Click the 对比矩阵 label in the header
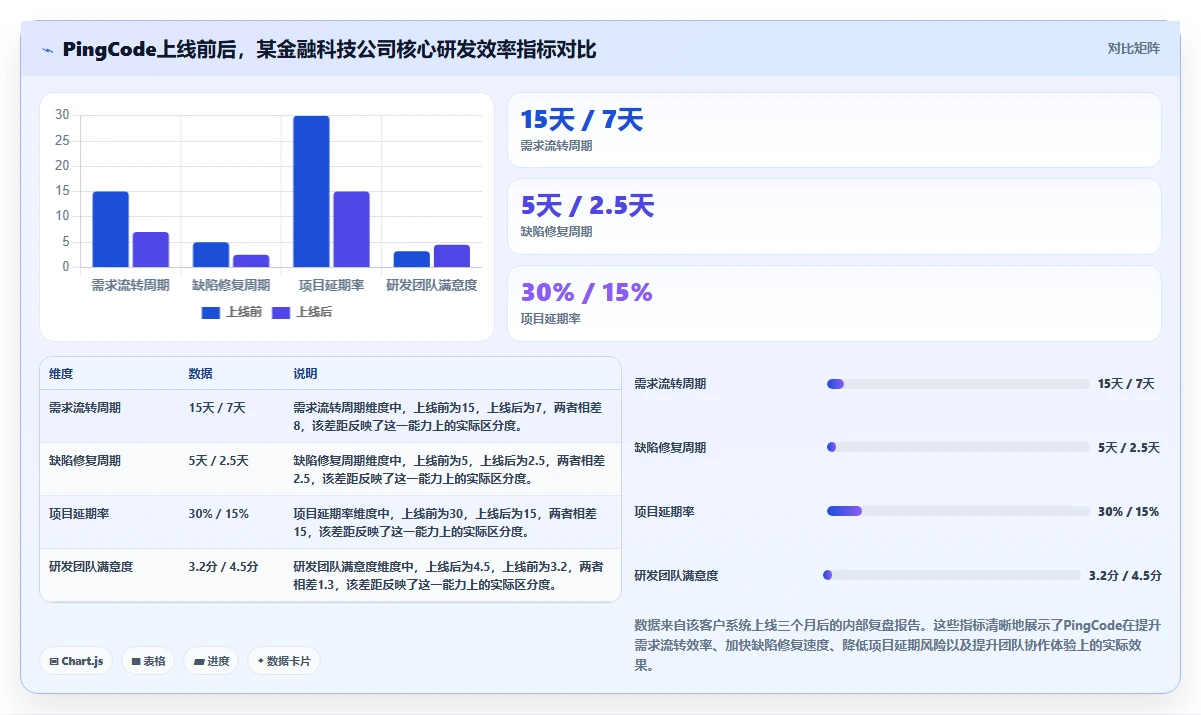 point(1133,48)
